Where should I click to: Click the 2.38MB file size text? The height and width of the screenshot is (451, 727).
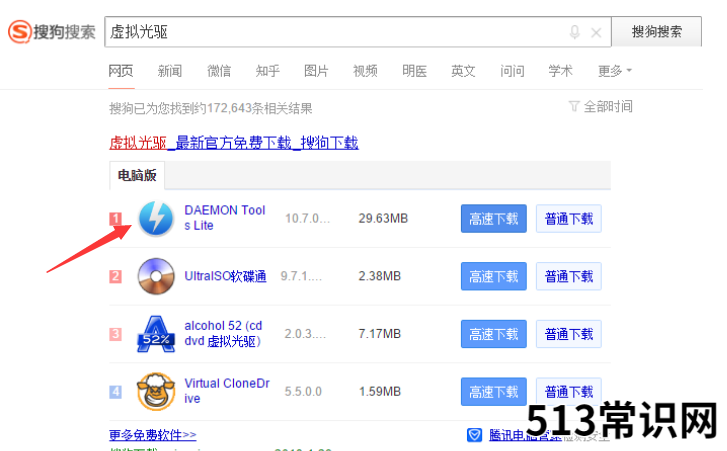[x=379, y=276]
